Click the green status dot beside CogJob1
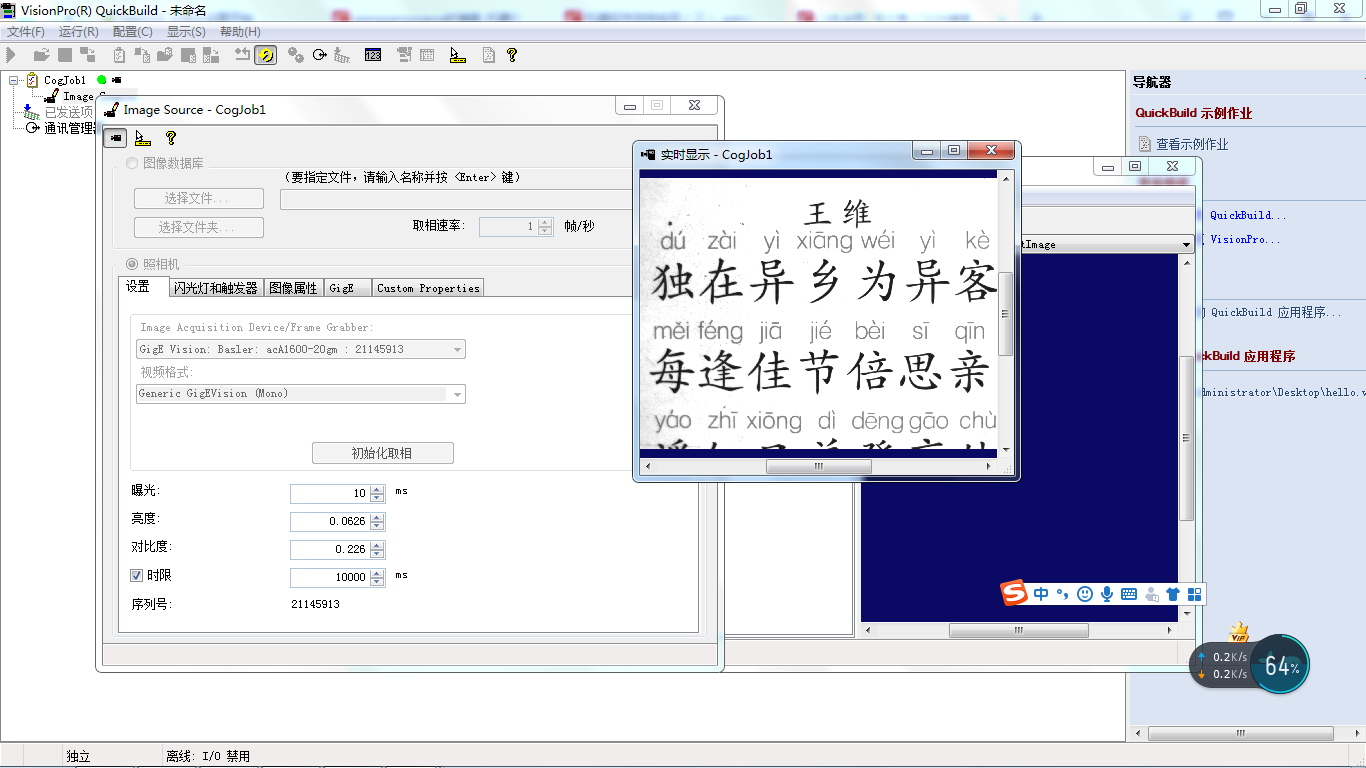 pos(101,80)
